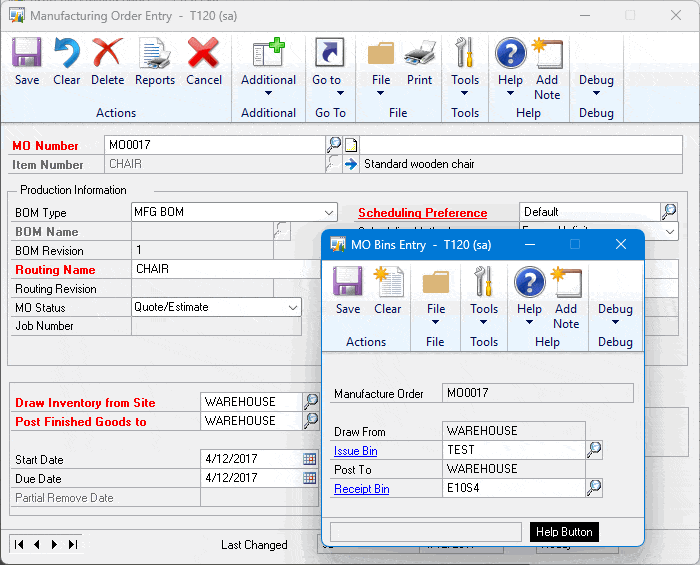Click the Issue Bin link label
The image size is (700, 565).
coord(355,451)
